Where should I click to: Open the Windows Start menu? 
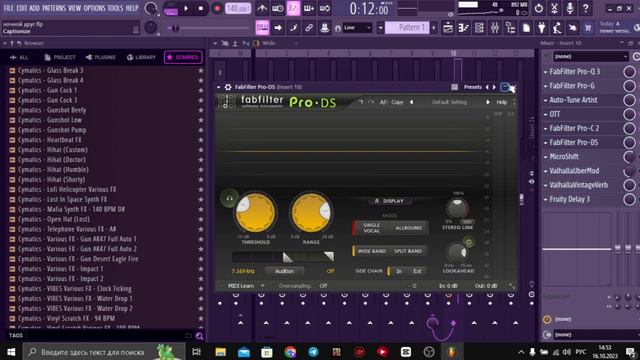pos(11,352)
